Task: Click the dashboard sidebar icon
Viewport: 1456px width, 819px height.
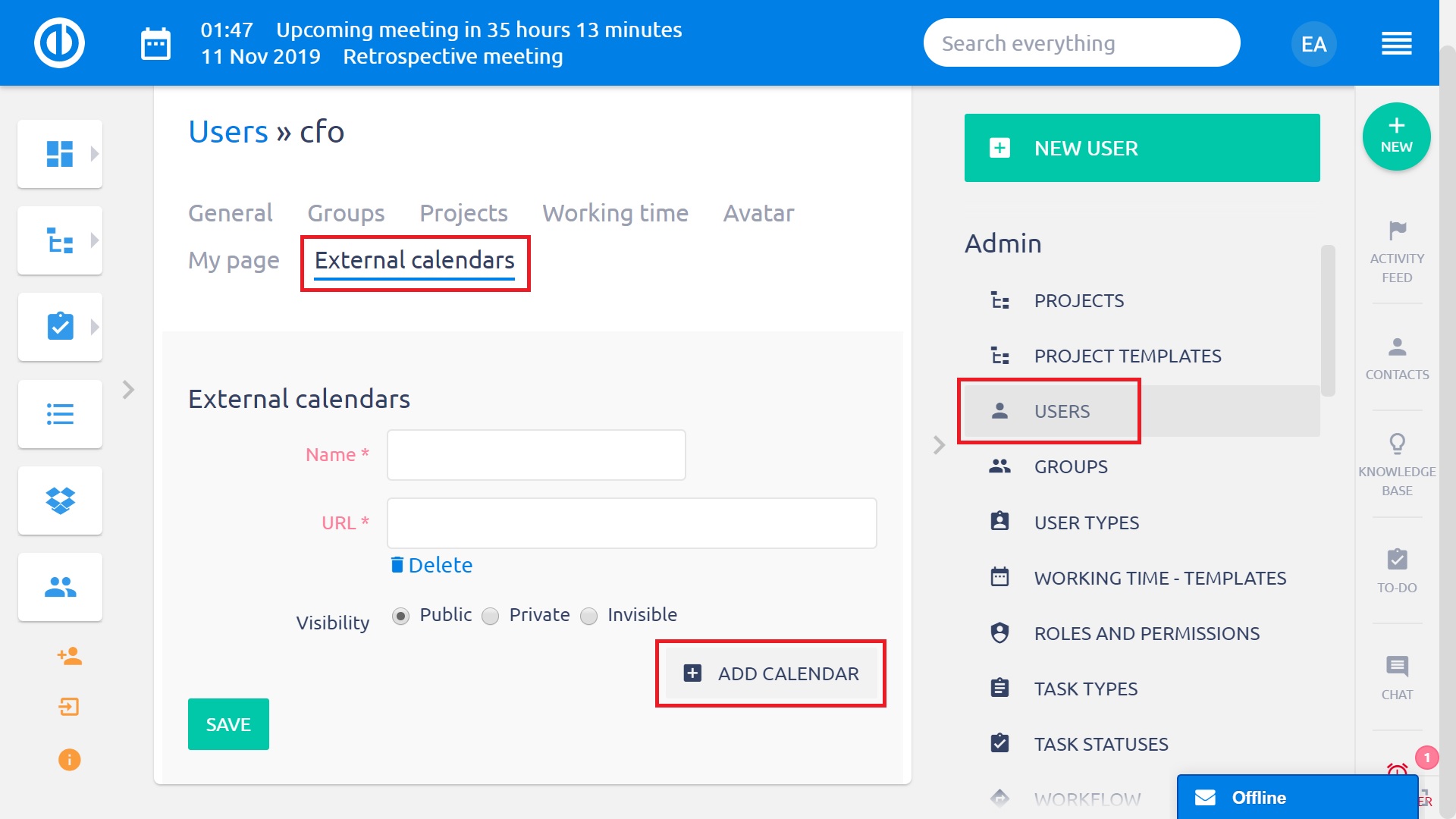Action: point(60,154)
